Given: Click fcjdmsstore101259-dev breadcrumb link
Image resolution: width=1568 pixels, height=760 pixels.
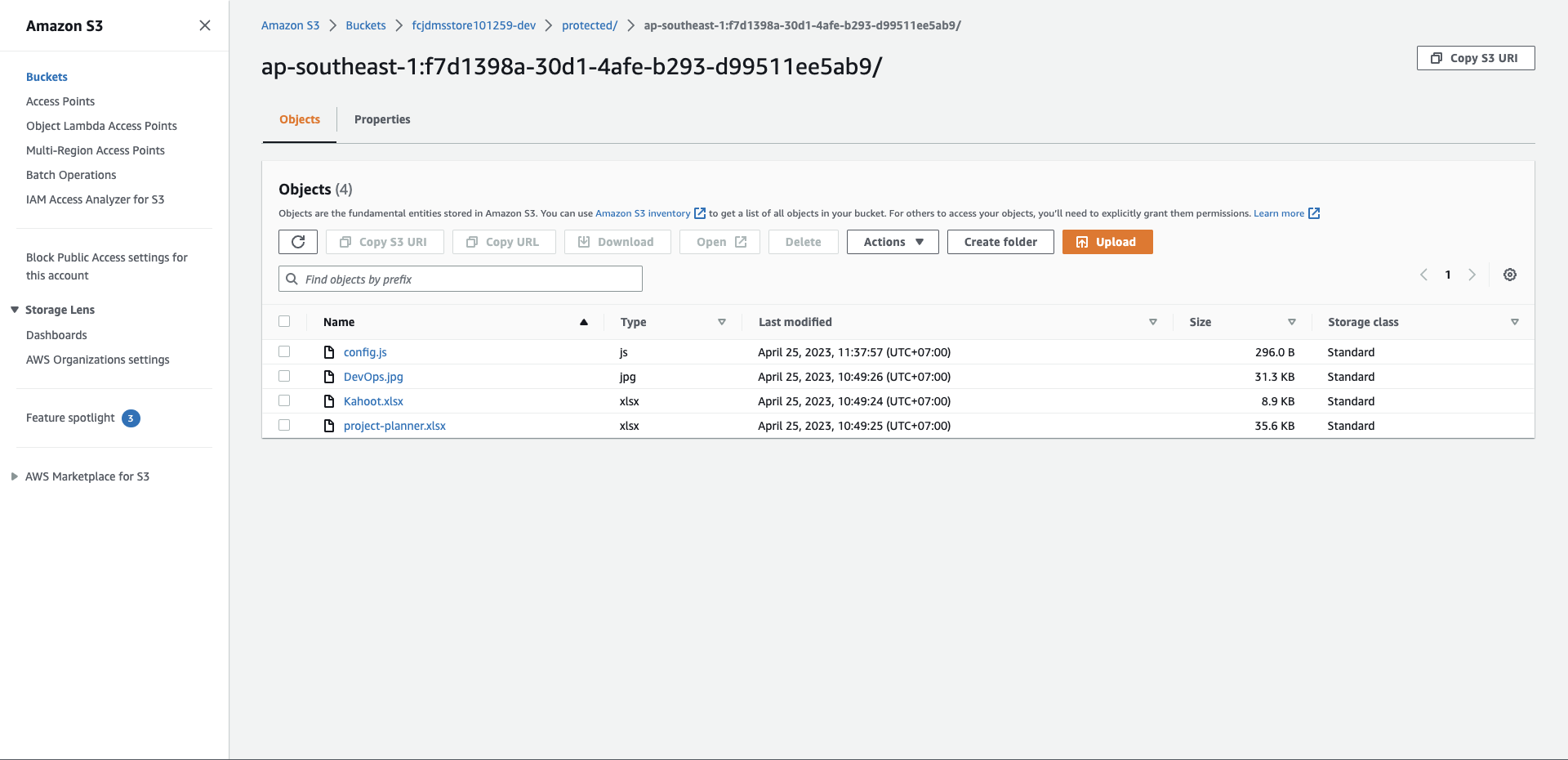Looking at the screenshot, I should [x=474, y=25].
